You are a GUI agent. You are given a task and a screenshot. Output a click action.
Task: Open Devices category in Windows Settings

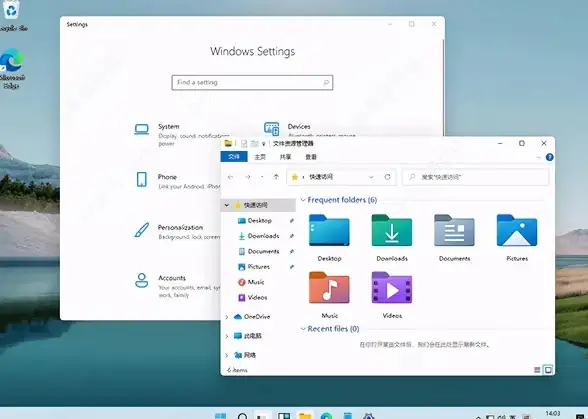click(309, 129)
